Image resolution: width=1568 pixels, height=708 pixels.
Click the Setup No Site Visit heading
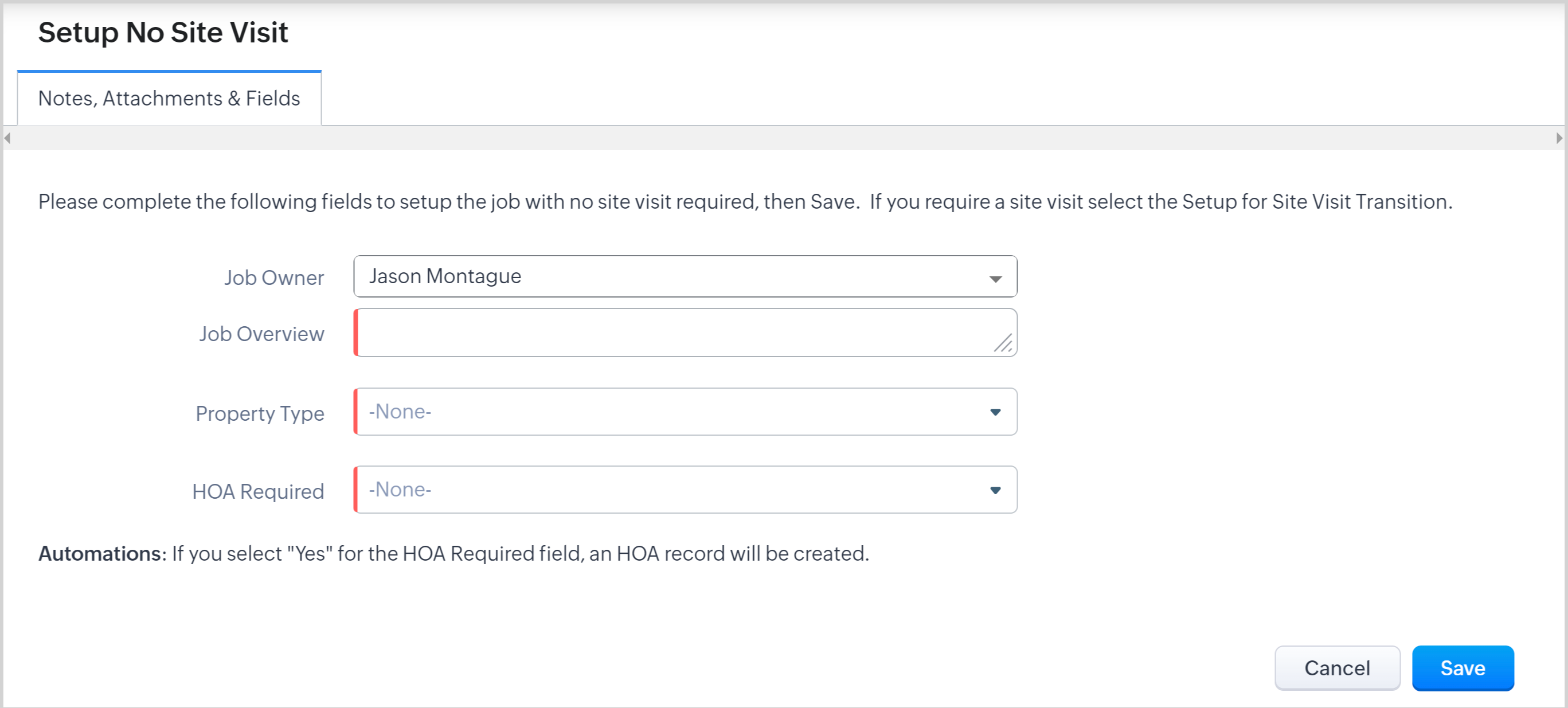[162, 32]
